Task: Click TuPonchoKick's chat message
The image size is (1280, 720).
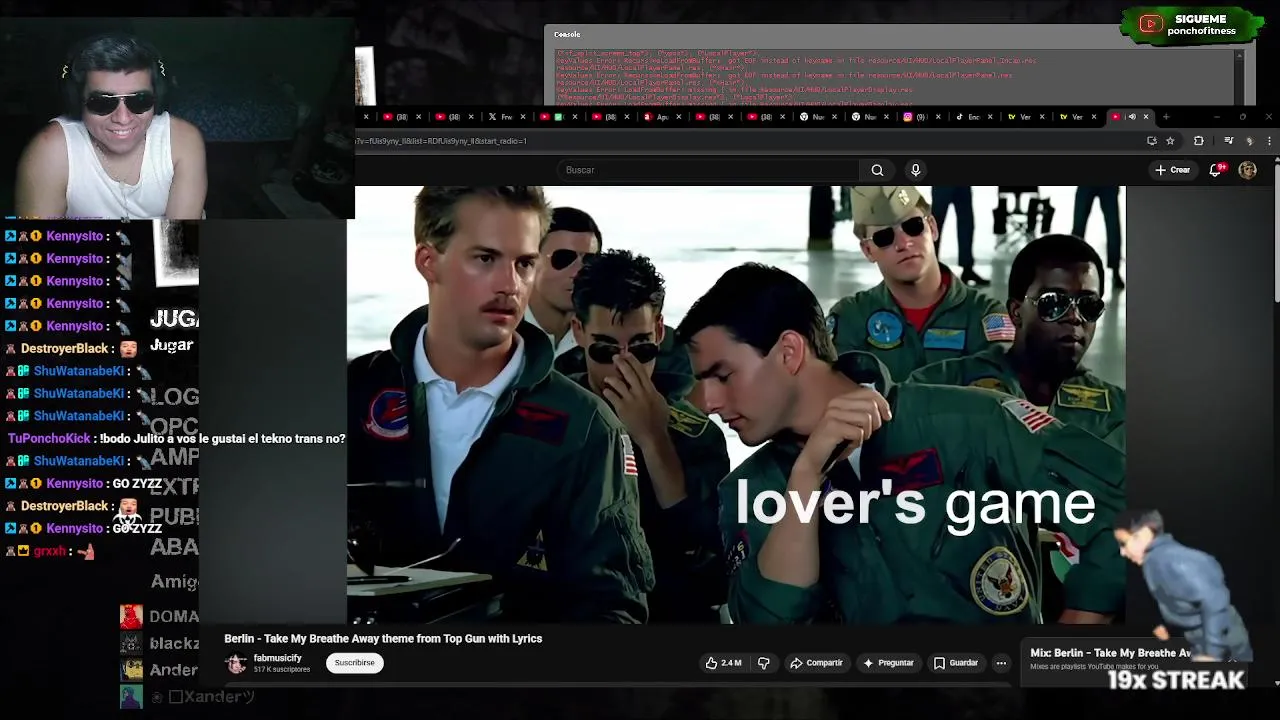Action: click(176, 438)
